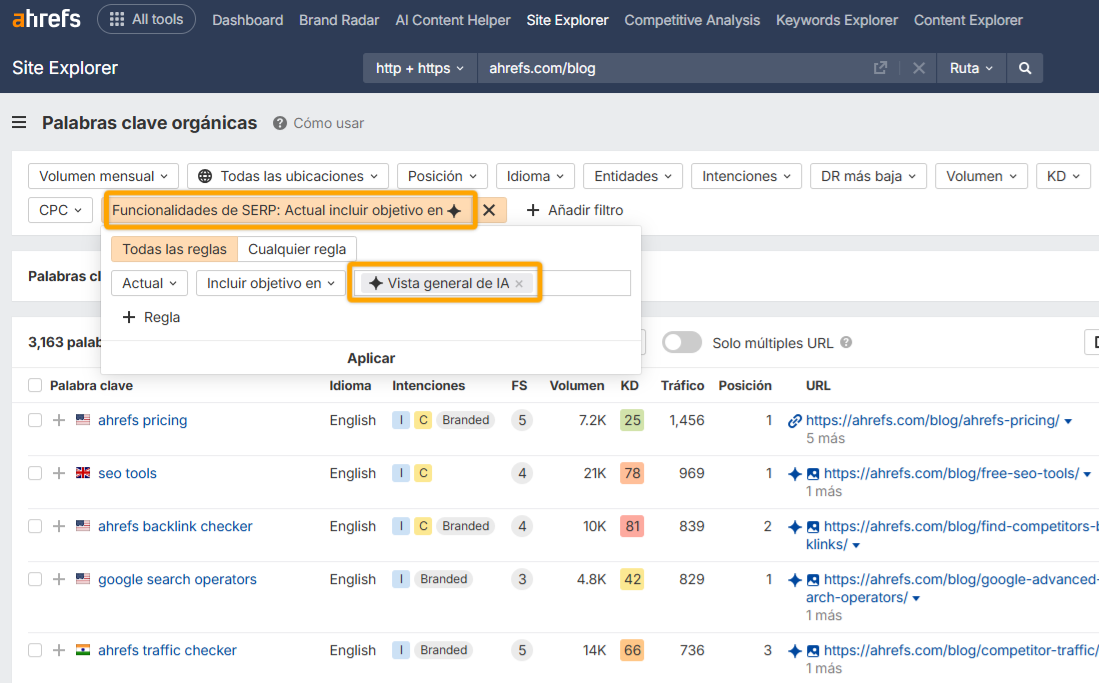Viewport: 1099px width, 683px height.
Task: Click the Aplicar button
Action: [371, 358]
